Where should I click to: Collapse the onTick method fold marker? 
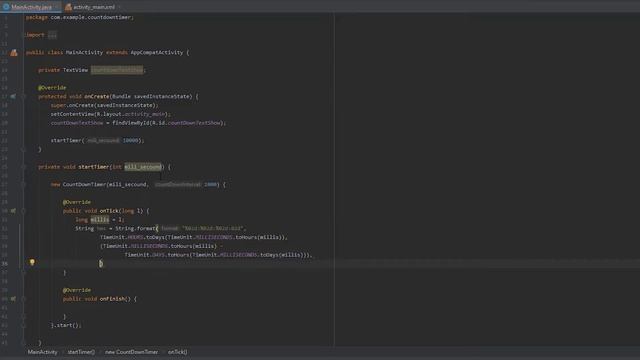[23, 211]
